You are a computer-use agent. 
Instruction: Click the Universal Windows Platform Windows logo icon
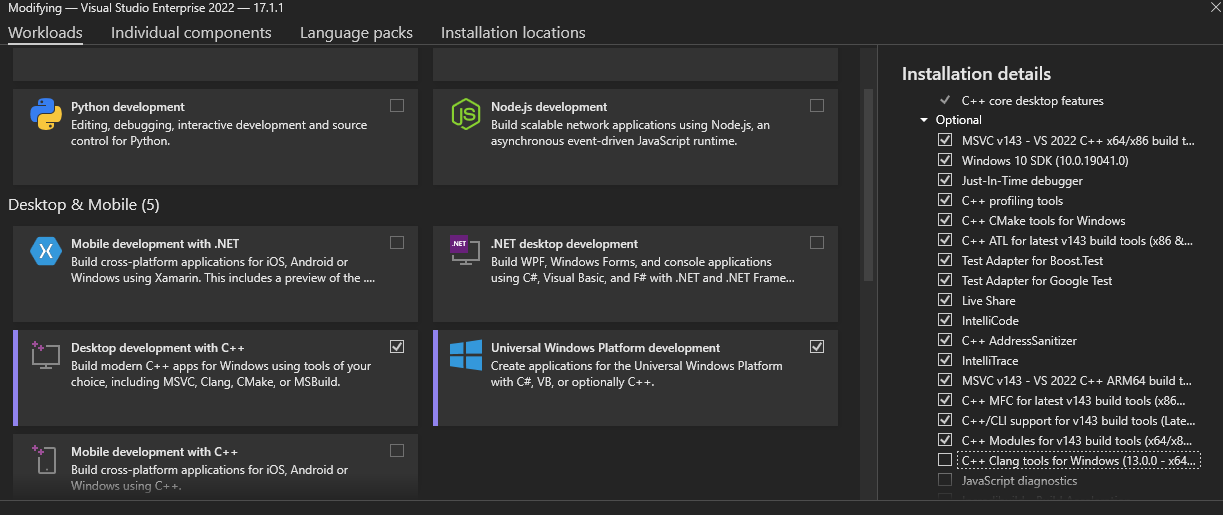coord(466,355)
